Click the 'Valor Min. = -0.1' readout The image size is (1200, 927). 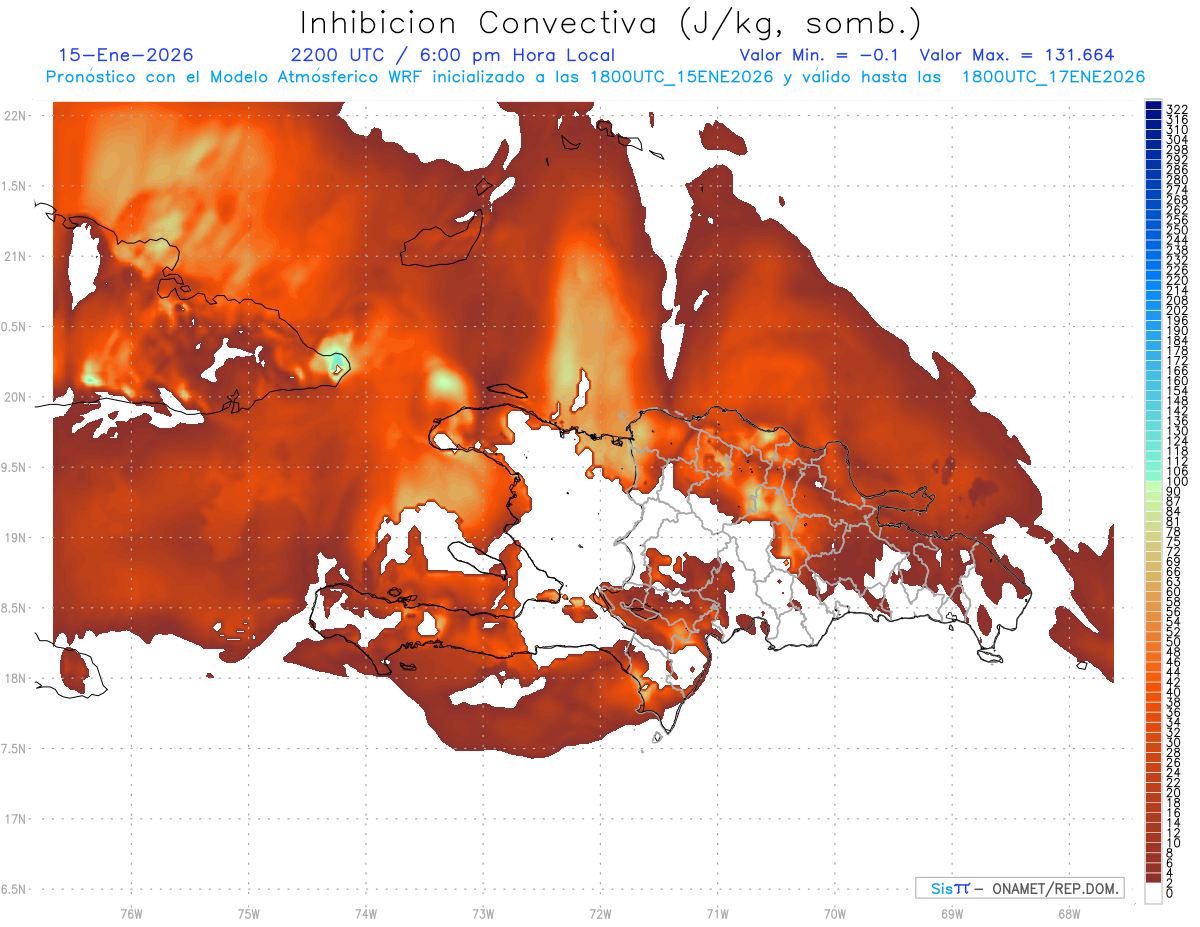819,55
